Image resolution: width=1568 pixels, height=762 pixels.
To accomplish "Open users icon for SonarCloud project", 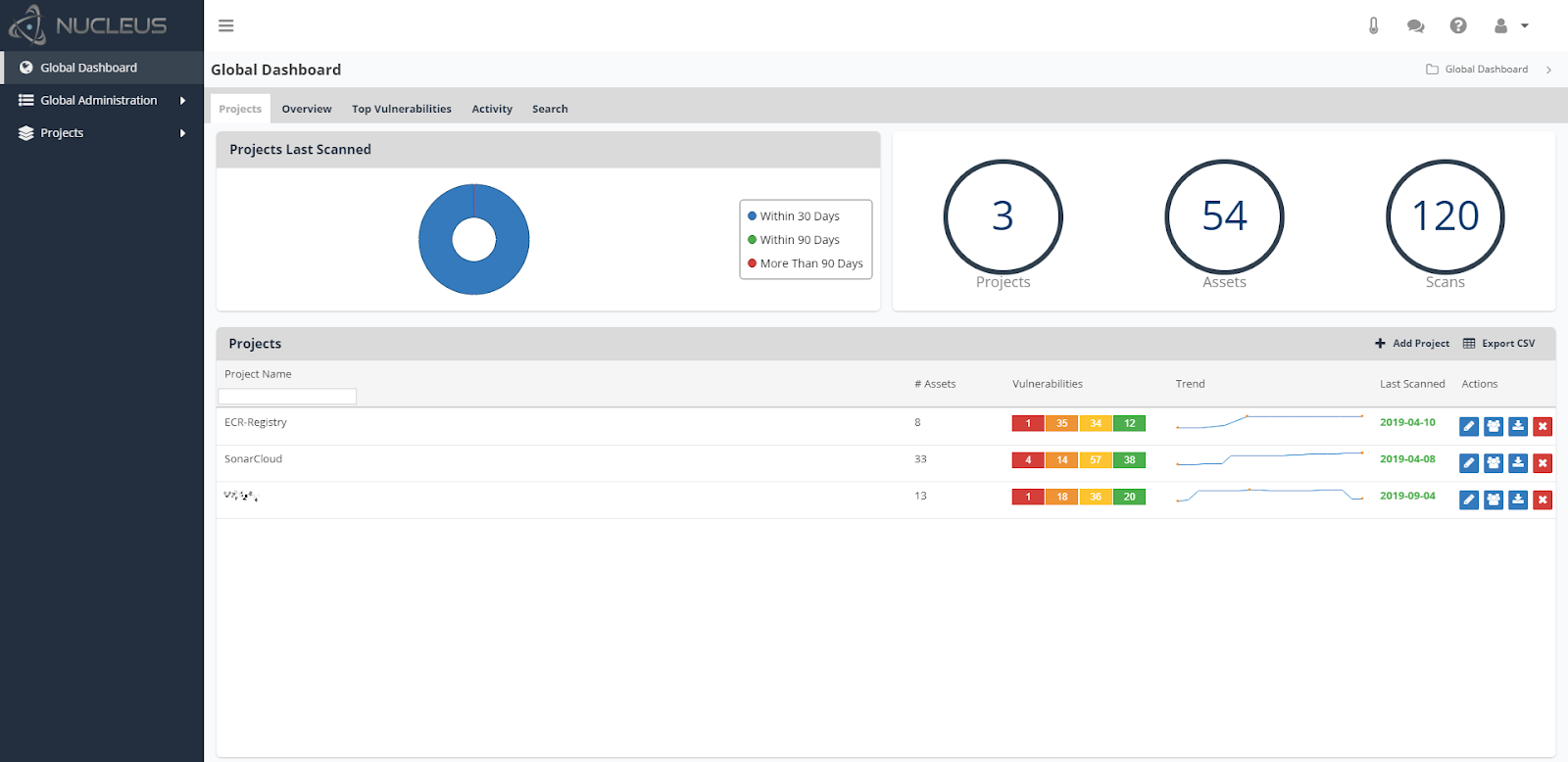I will (x=1494, y=463).
